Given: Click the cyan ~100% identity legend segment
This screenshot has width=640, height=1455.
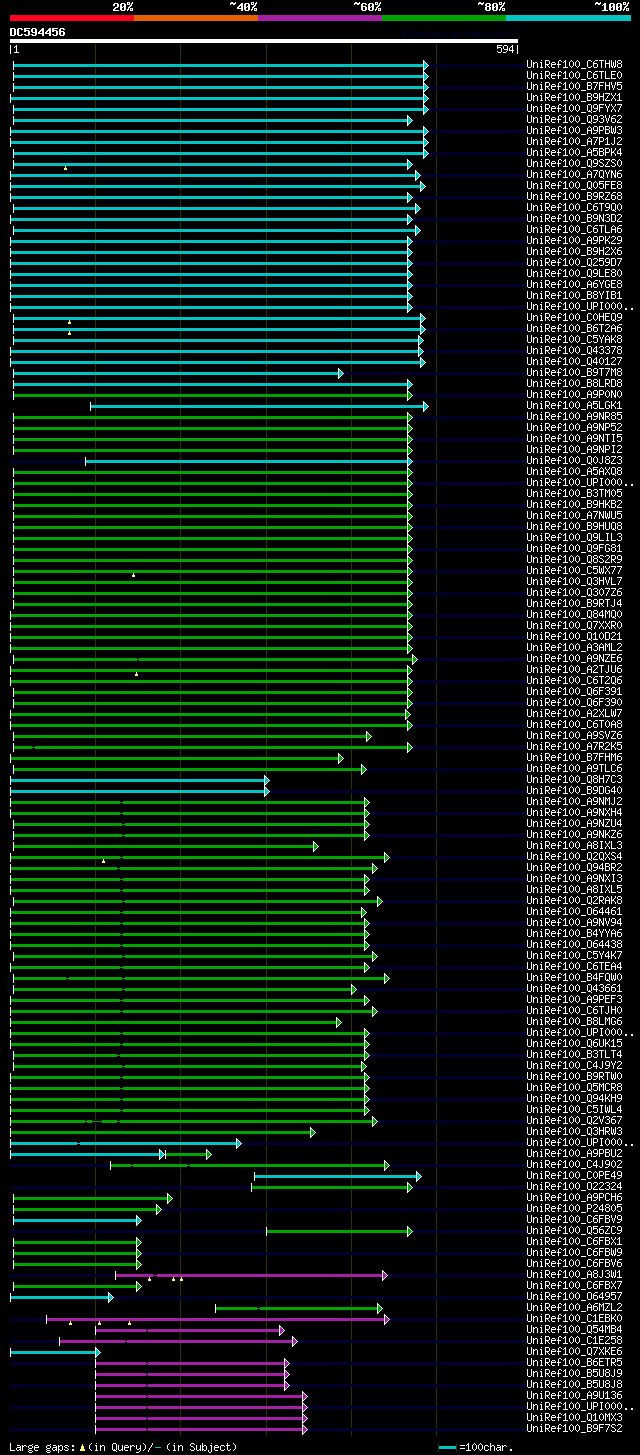Looking at the screenshot, I should tap(568, 18).
